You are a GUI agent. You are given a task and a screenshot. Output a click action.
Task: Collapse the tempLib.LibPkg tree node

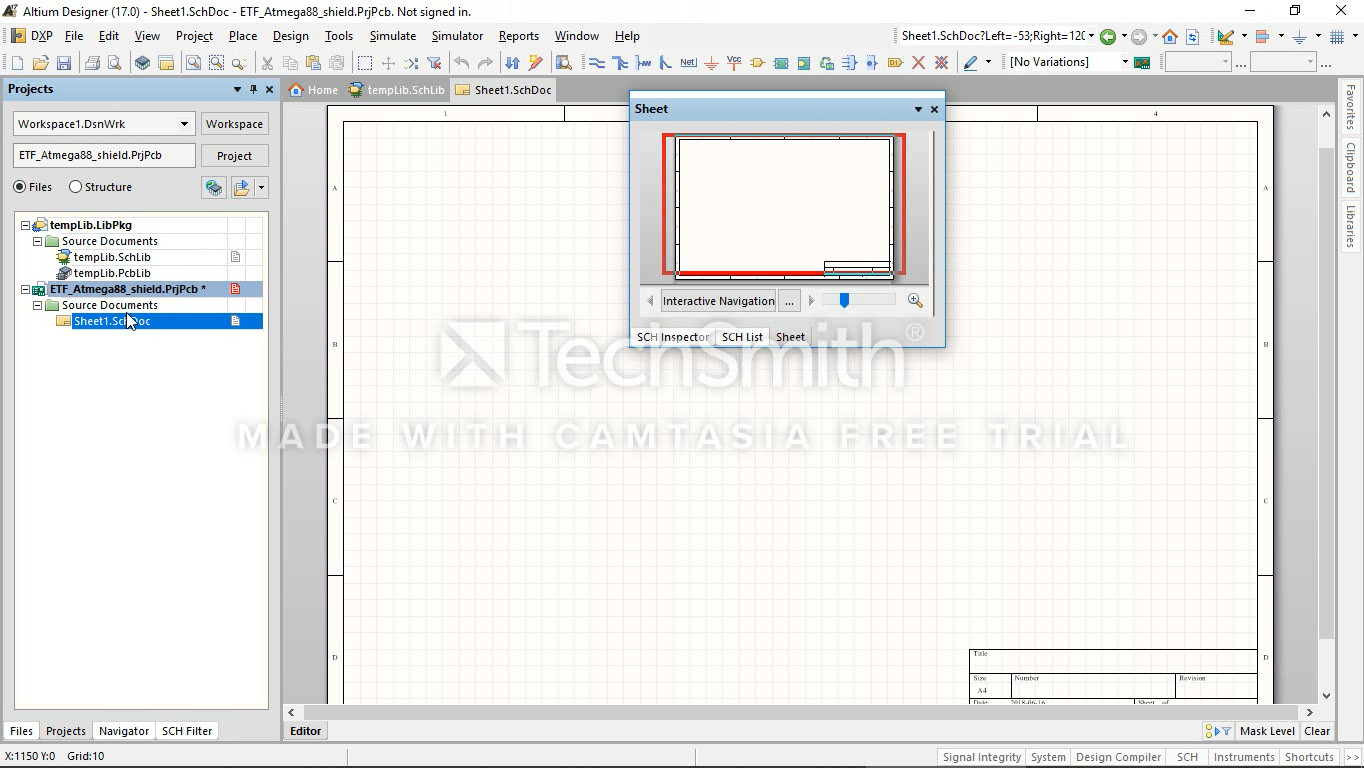click(26, 226)
